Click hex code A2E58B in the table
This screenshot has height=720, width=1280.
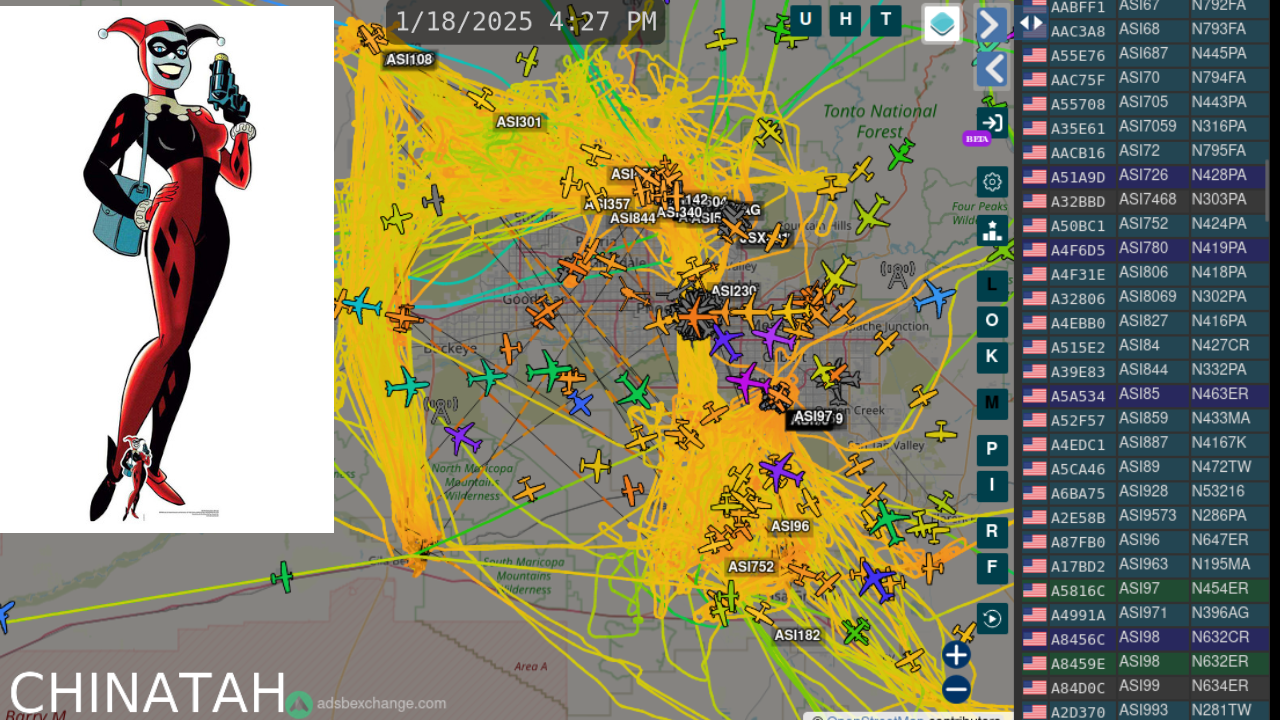point(1078,517)
